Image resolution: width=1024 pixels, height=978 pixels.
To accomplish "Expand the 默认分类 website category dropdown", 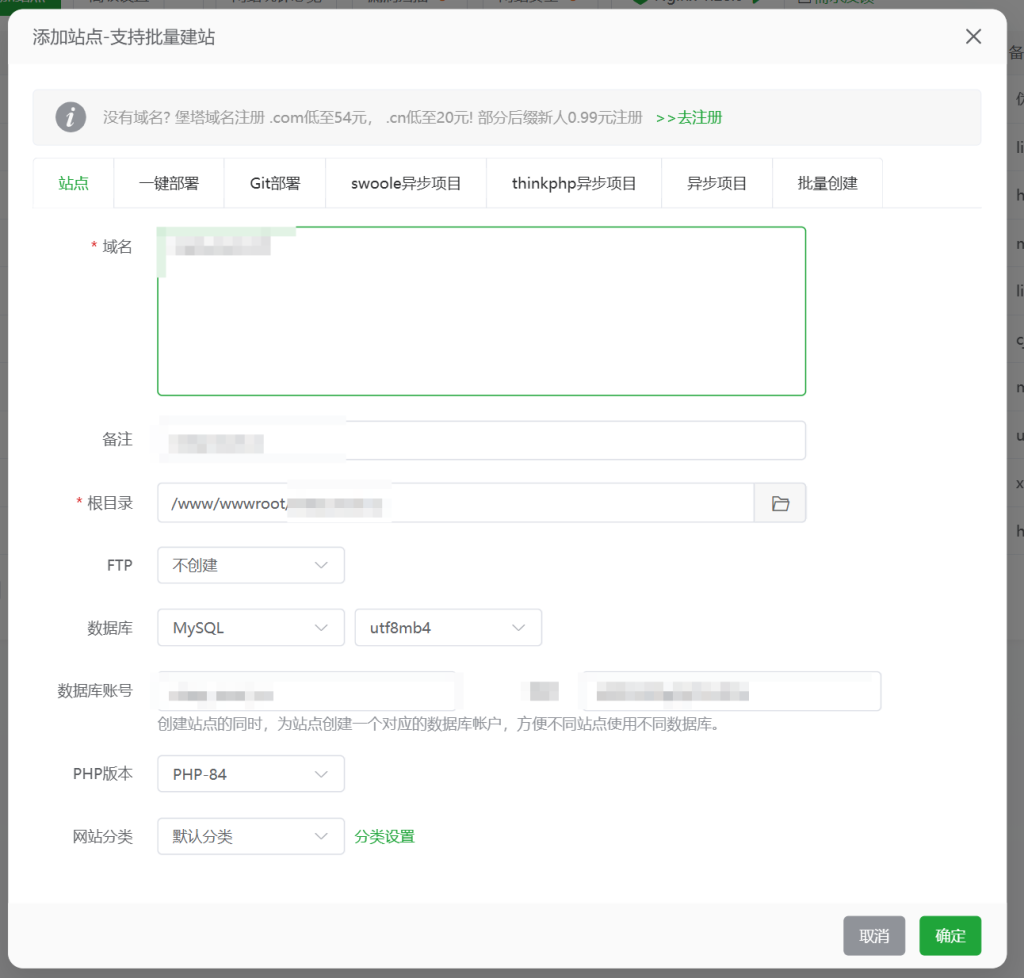I will (250, 836).
